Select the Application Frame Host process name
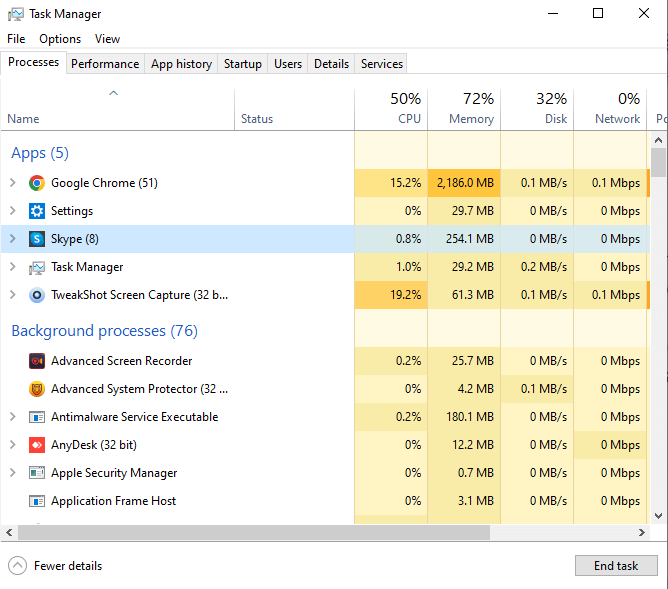Viewport: 668px width, 589px height. [x=113, y=501]
